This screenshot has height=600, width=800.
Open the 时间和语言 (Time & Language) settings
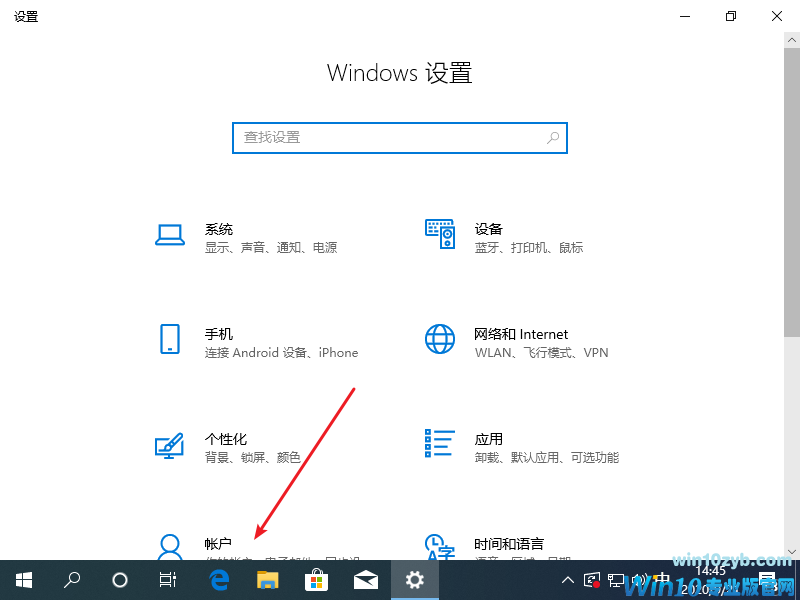pyautogui.click(x=508, y=544)
